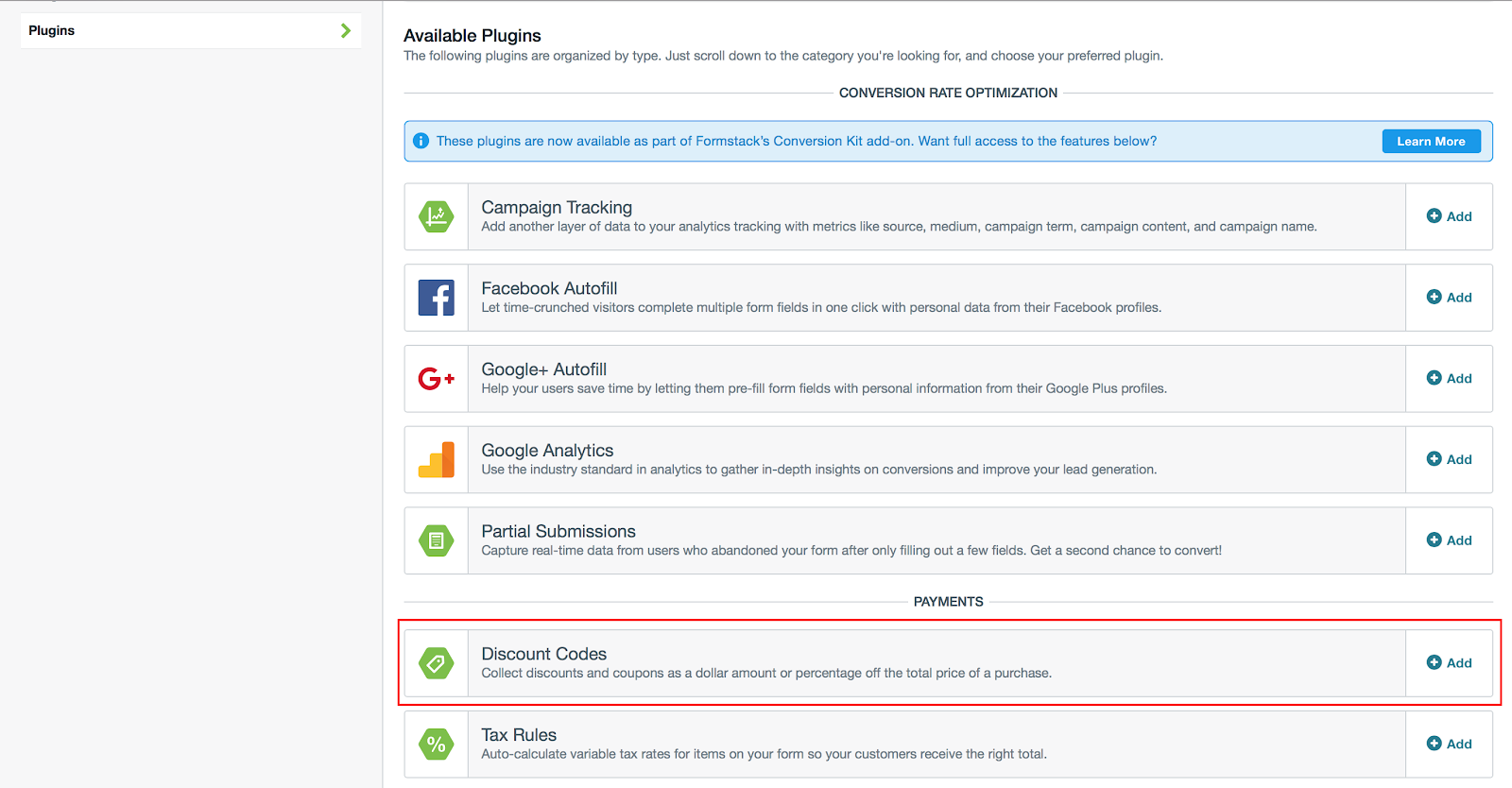This screenshot has width=1512, height=788.
Task: Click the Campaign Tracking plugin icon
Action: (x=436, y=216)
